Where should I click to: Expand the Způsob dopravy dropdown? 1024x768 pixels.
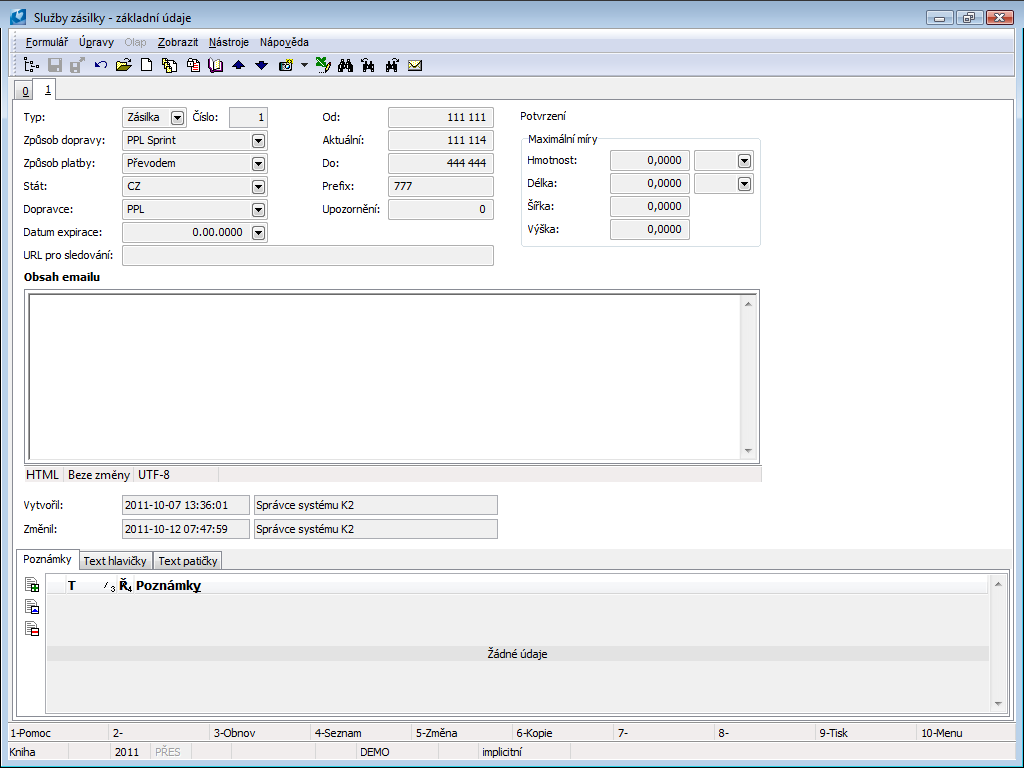259,141
